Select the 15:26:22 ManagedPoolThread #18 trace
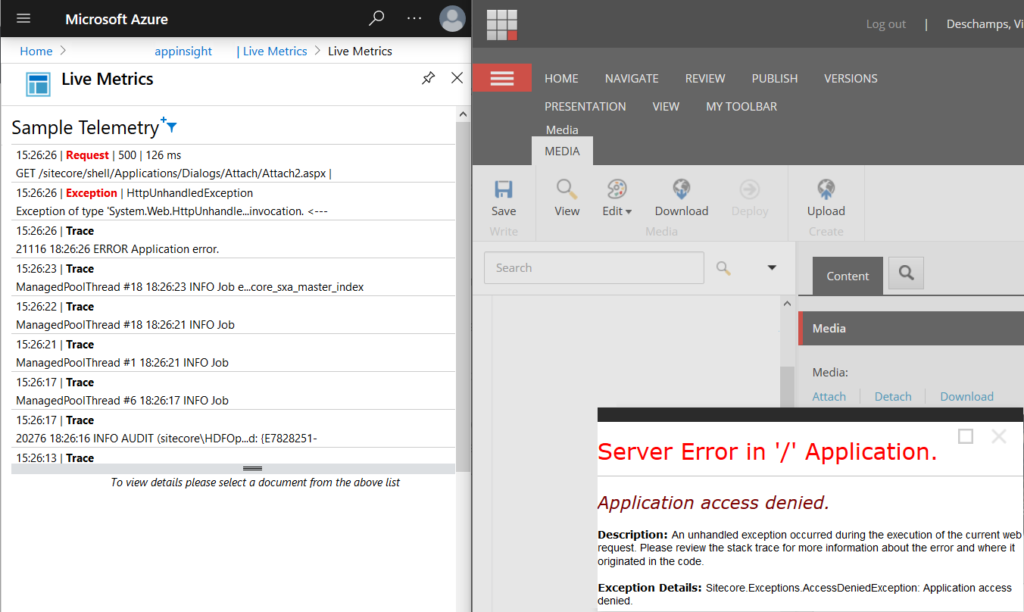Viewport: 1024px width, 612px height. point(233,315)
